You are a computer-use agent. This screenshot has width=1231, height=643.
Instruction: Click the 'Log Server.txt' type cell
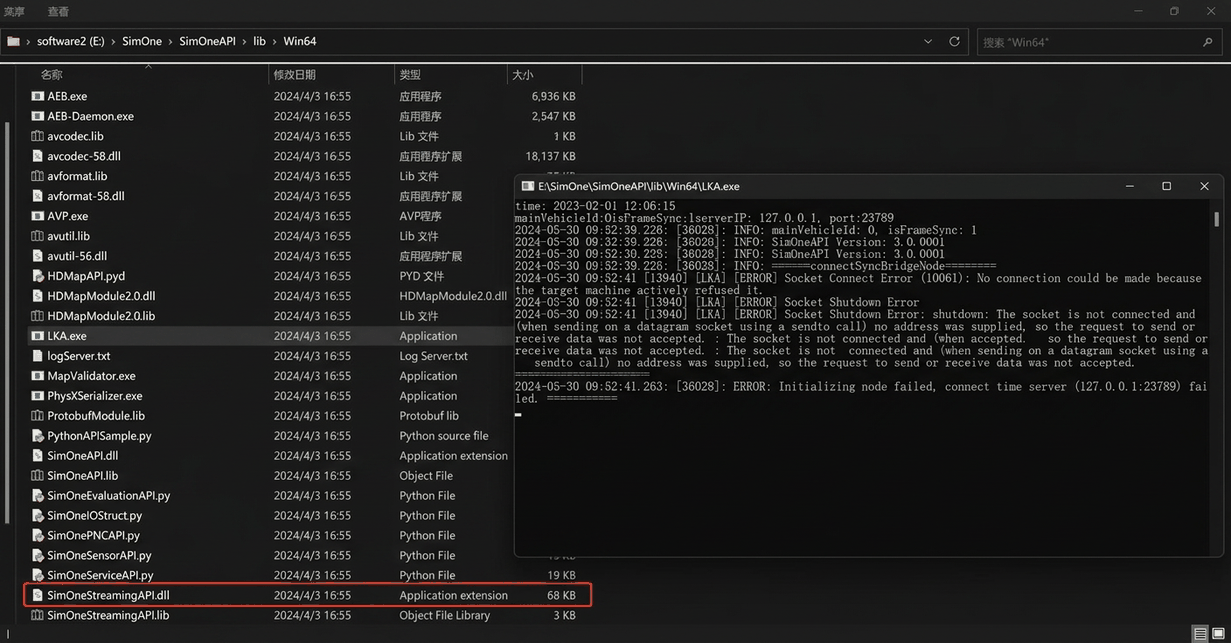(433, 356)
